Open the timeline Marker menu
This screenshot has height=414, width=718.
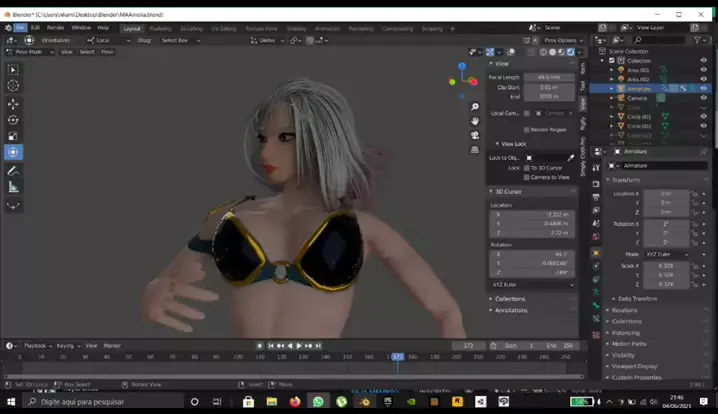pyautogui.click(x=112, y=346)
